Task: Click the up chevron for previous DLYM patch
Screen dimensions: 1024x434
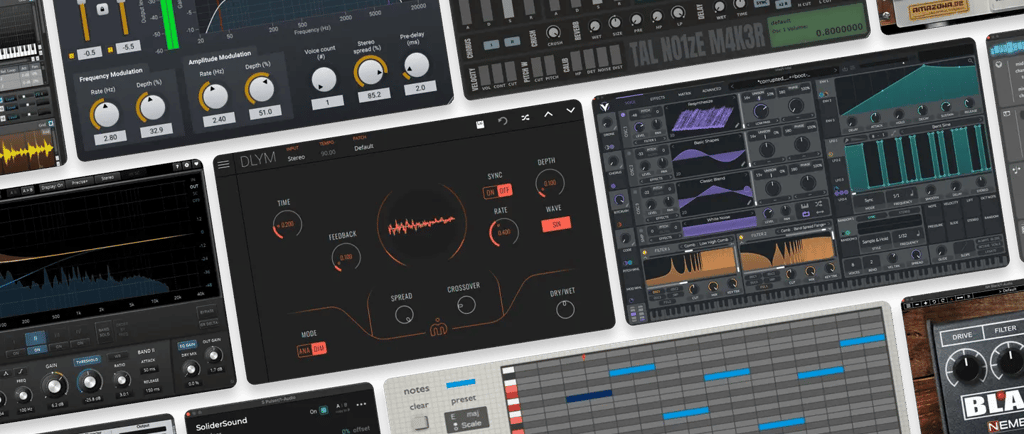Action: [x=549, y=114]
